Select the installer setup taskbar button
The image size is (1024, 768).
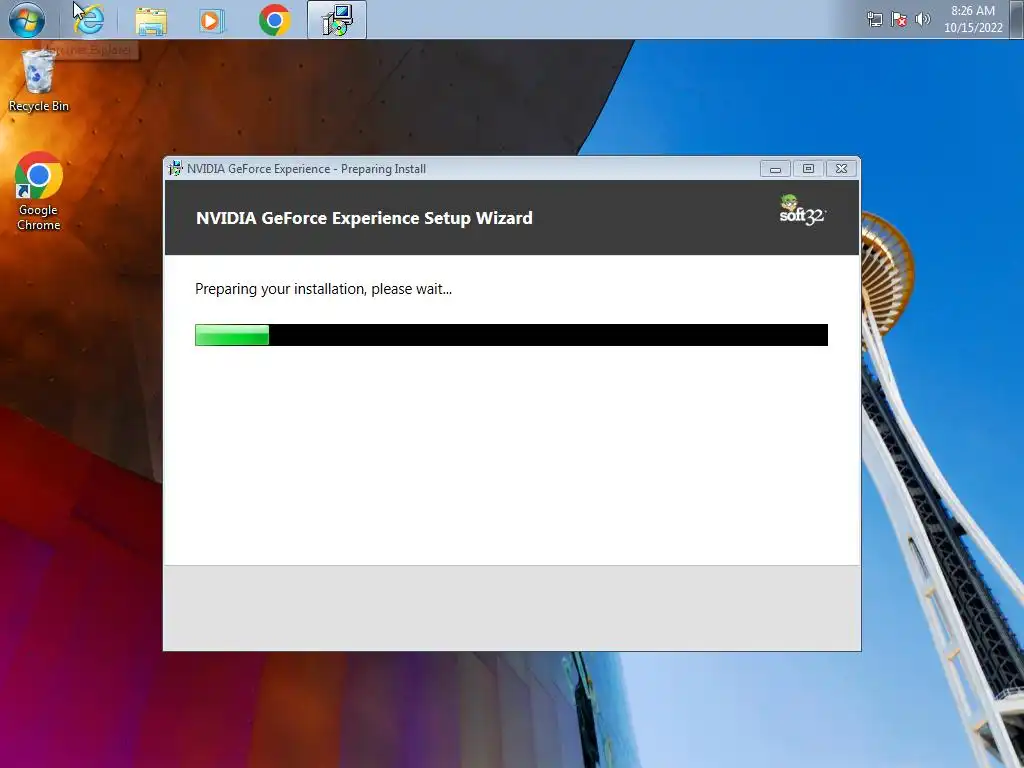[x=337, y=20]
